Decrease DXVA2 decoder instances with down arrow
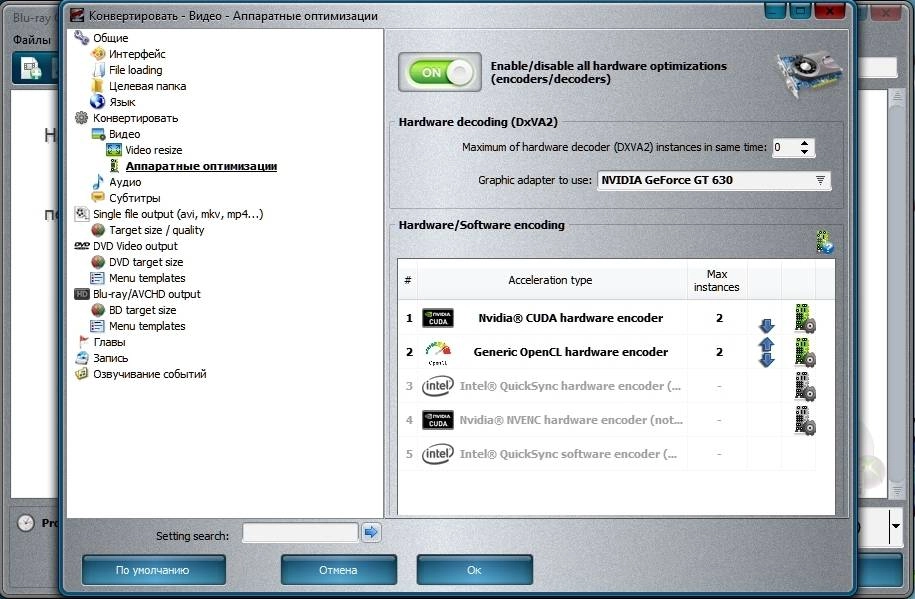The height and width of the screenshot is (599, 915). click(805, 152)
